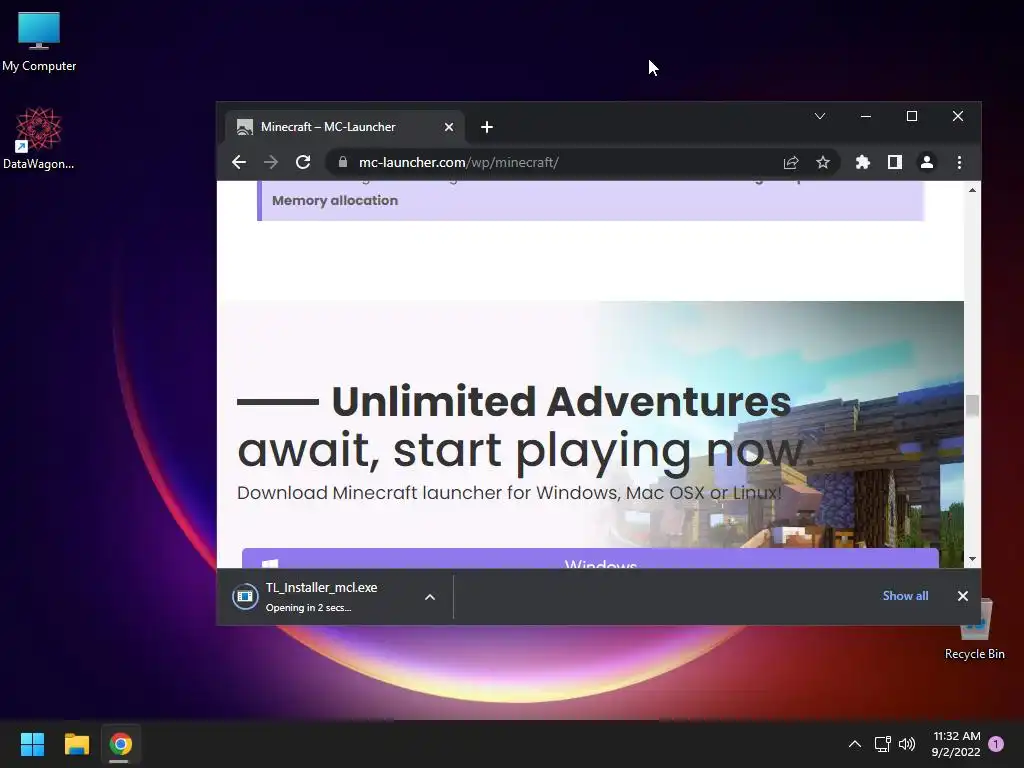Image resolution: width=1024 pixels, height=768 pixels.
Task: Open the tab search dropdown chevron
Action: [x=820, y=116]
